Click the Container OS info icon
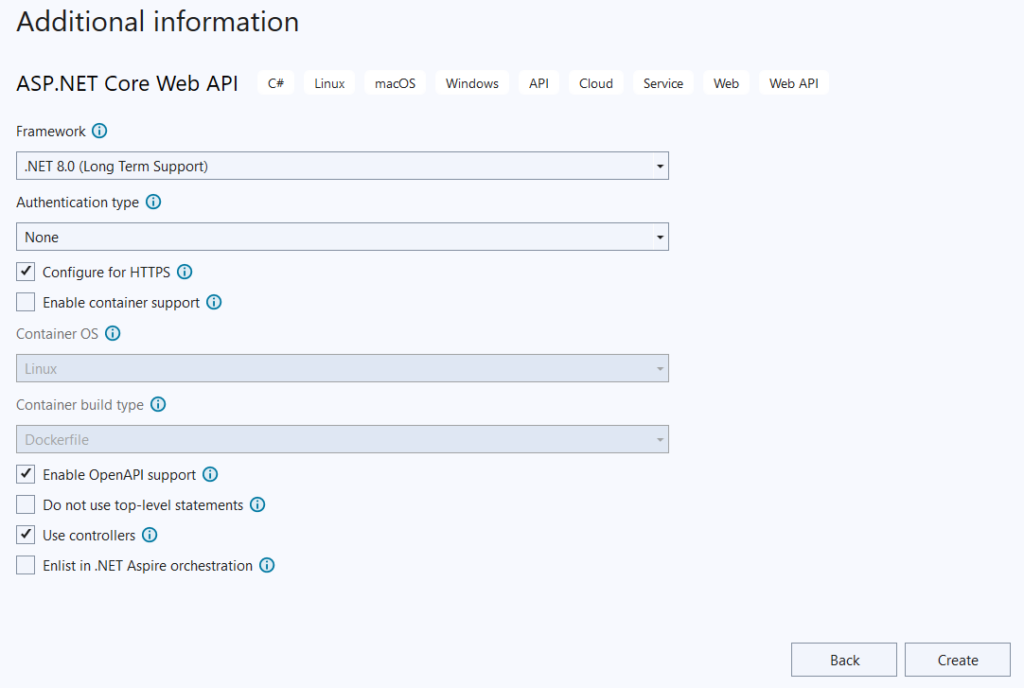Image resolution: width=1024 pixels, height=688 pixels. (x=112, y=334)
